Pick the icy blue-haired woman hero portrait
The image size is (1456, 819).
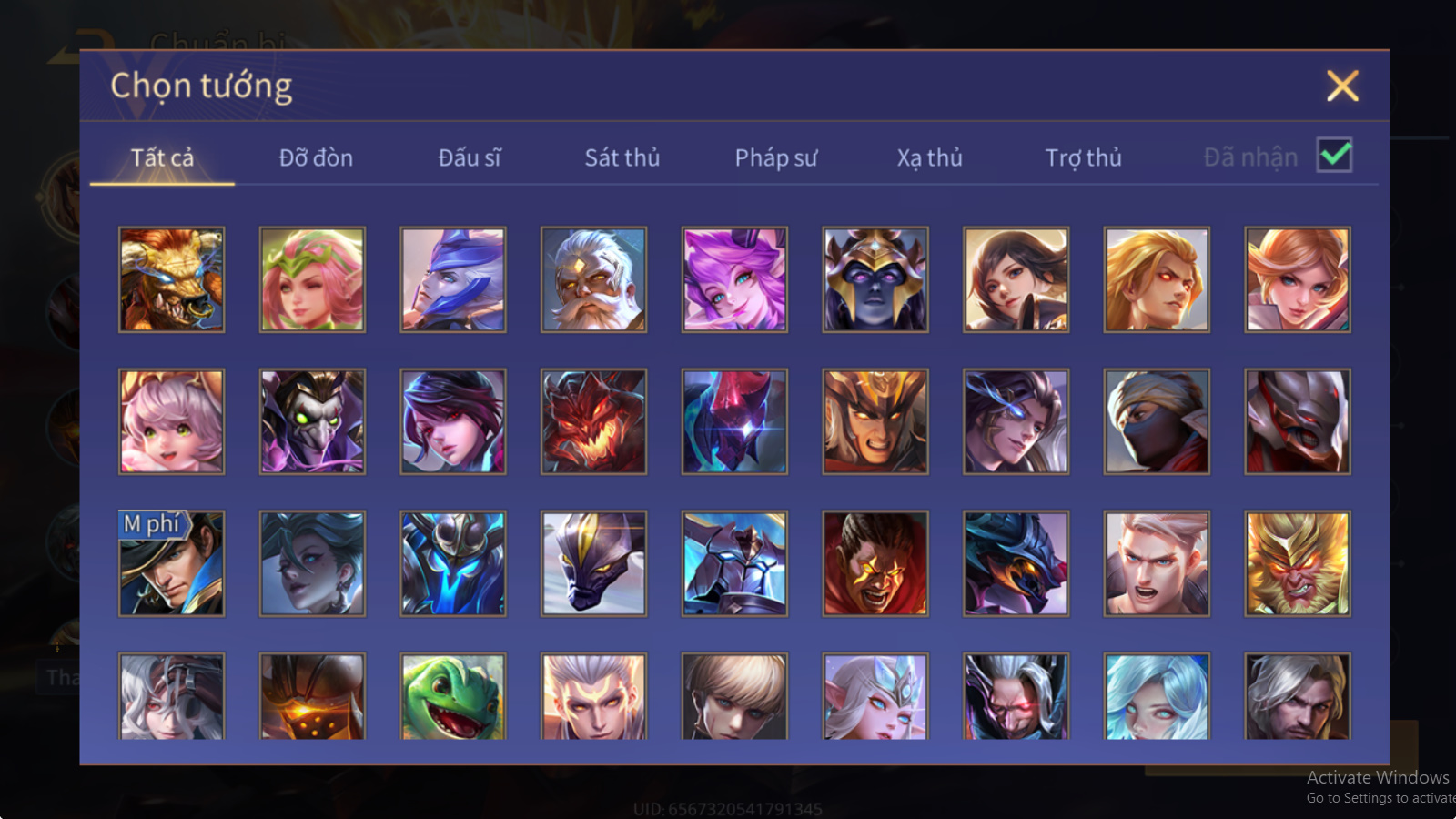(1157, 696)
